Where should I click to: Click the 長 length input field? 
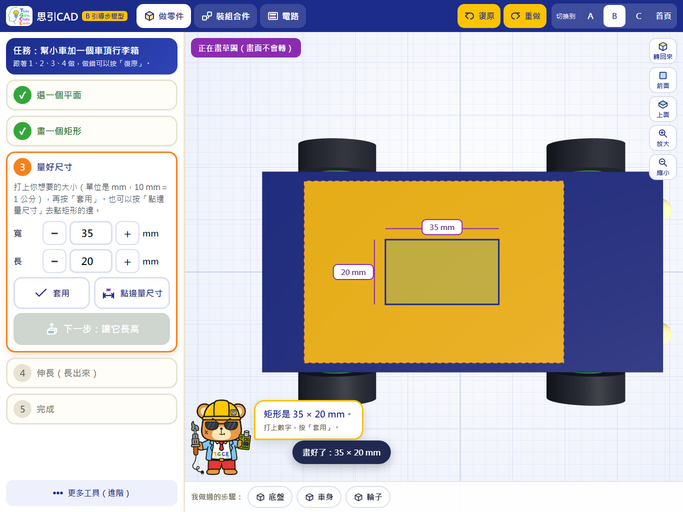pyautogui.click(x=91, y=261)
